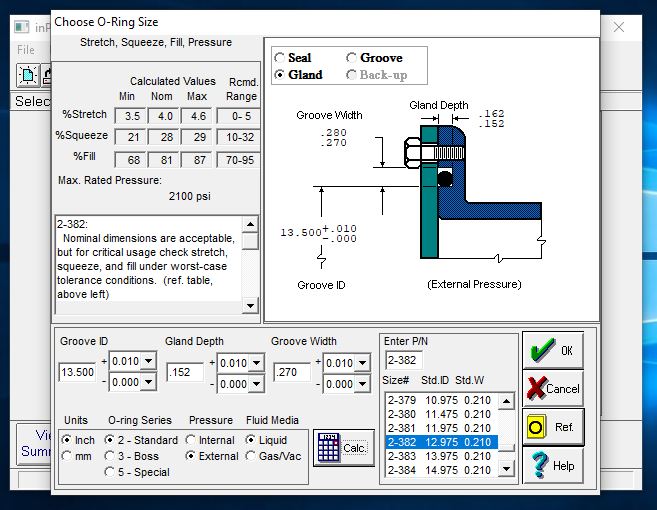This screenshot has height=510, width=657.
Task: Open Groove Width minus tolerance dropdown
Action: pos(362,384)
